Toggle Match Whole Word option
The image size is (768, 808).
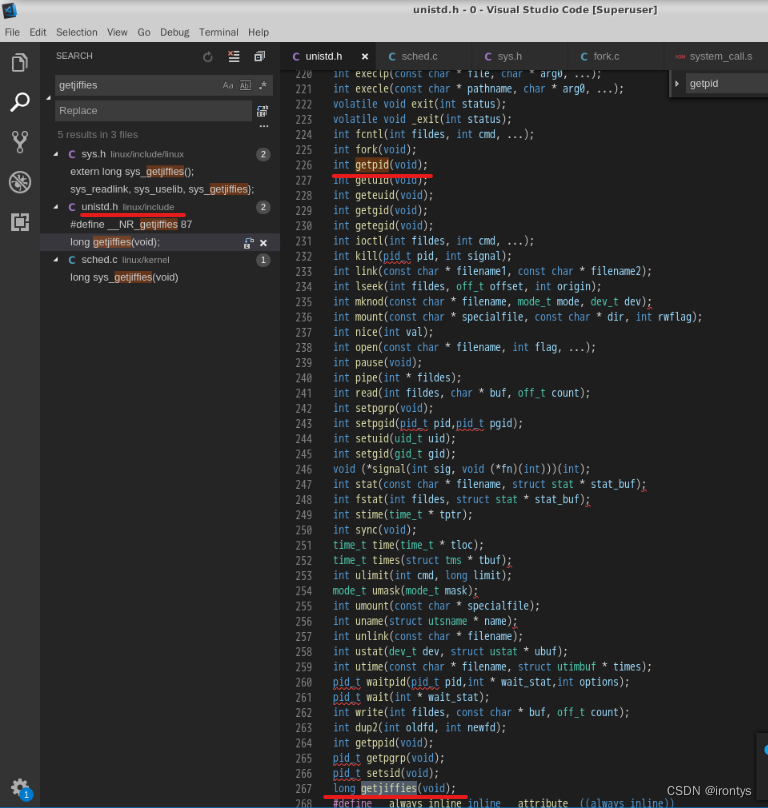click(x=245, y=86)
